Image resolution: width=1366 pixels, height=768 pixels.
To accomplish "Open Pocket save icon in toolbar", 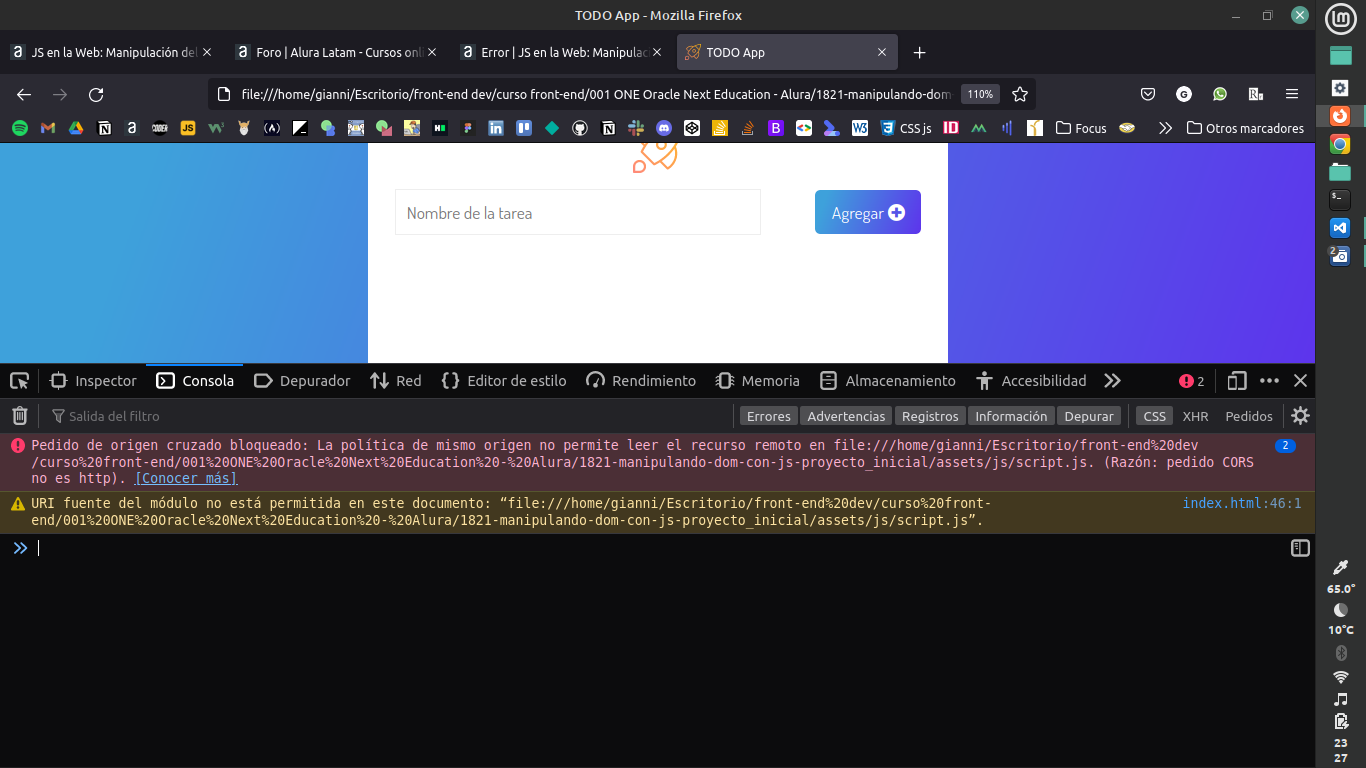I will pyautogui.click(x=1148, y=94).
